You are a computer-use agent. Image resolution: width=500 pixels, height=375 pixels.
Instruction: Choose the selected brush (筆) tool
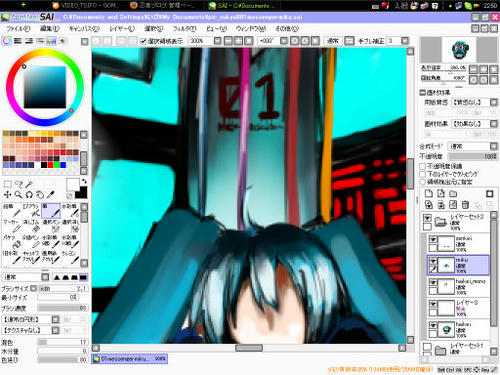51,211
